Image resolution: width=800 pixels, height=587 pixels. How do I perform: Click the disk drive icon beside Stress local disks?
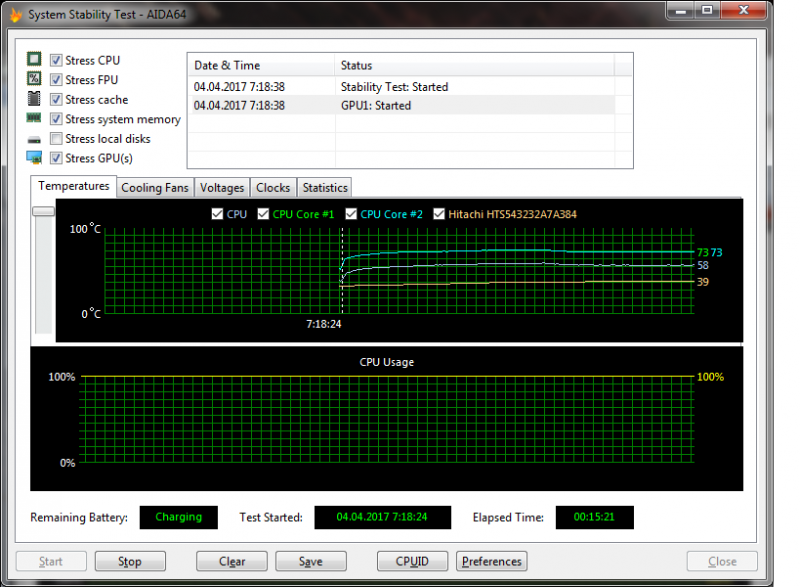(x=33, y=139)
